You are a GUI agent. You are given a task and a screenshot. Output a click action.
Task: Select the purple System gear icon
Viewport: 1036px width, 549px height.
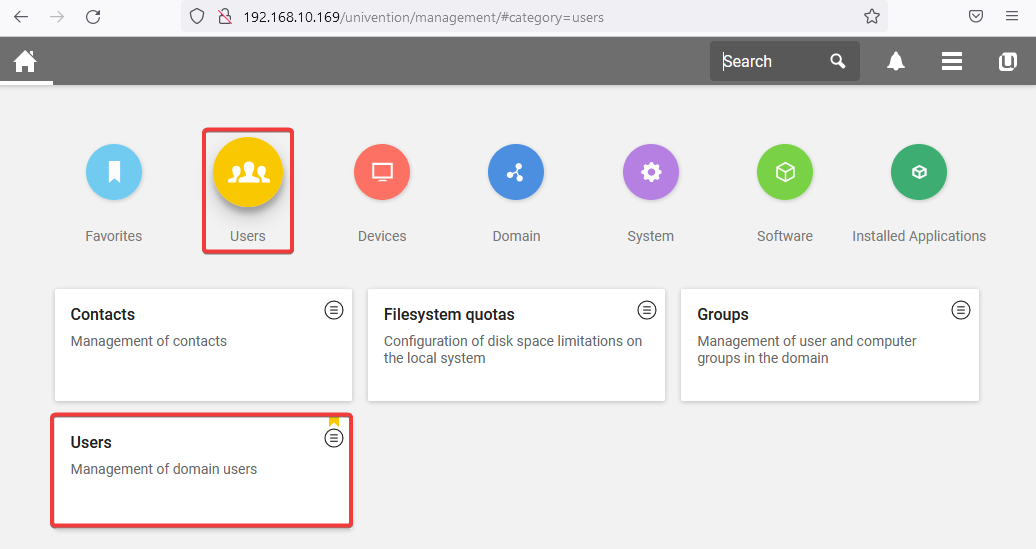click(x=651, y=172)
